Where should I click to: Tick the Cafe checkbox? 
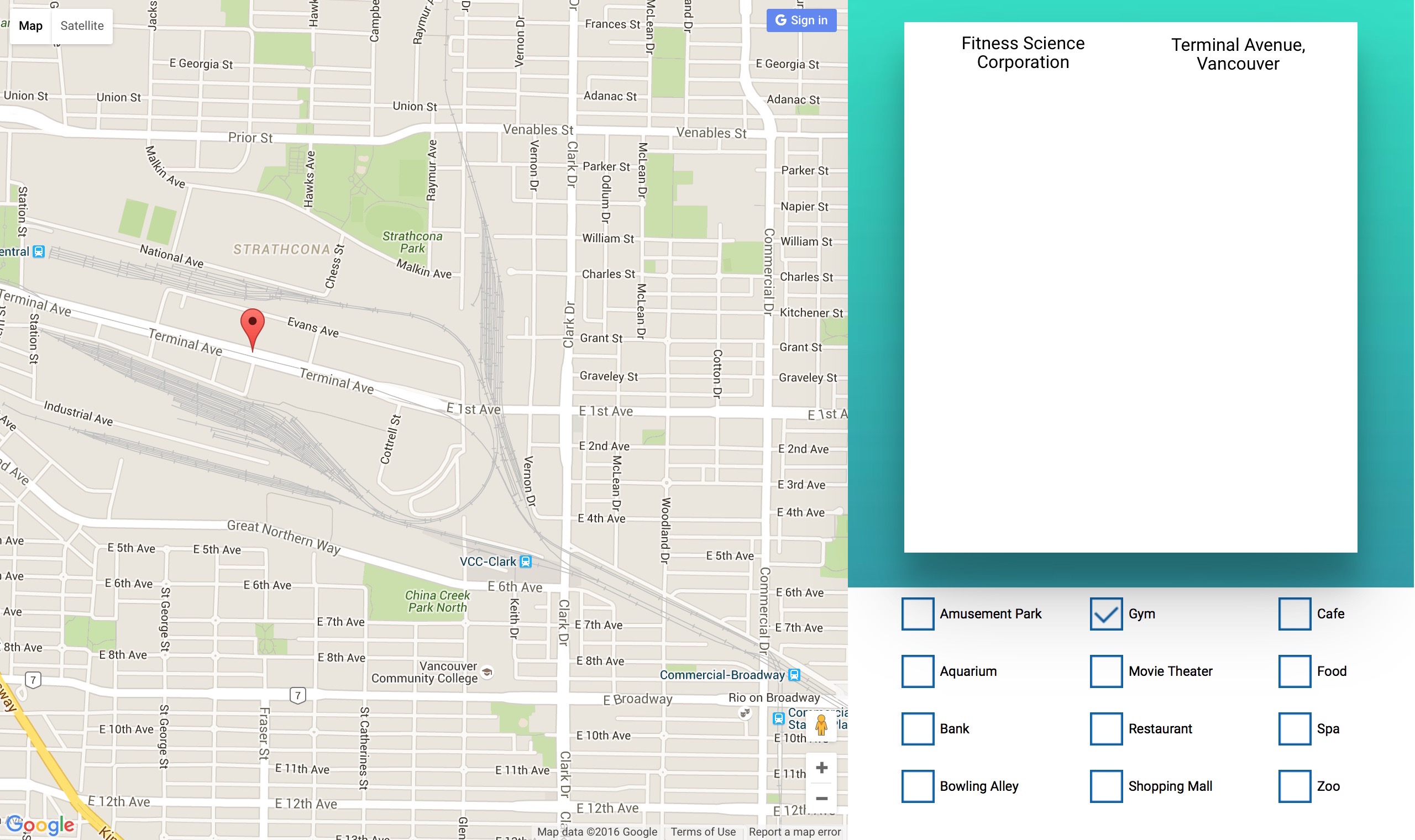pyautogui.click(x=1295, y=613)
